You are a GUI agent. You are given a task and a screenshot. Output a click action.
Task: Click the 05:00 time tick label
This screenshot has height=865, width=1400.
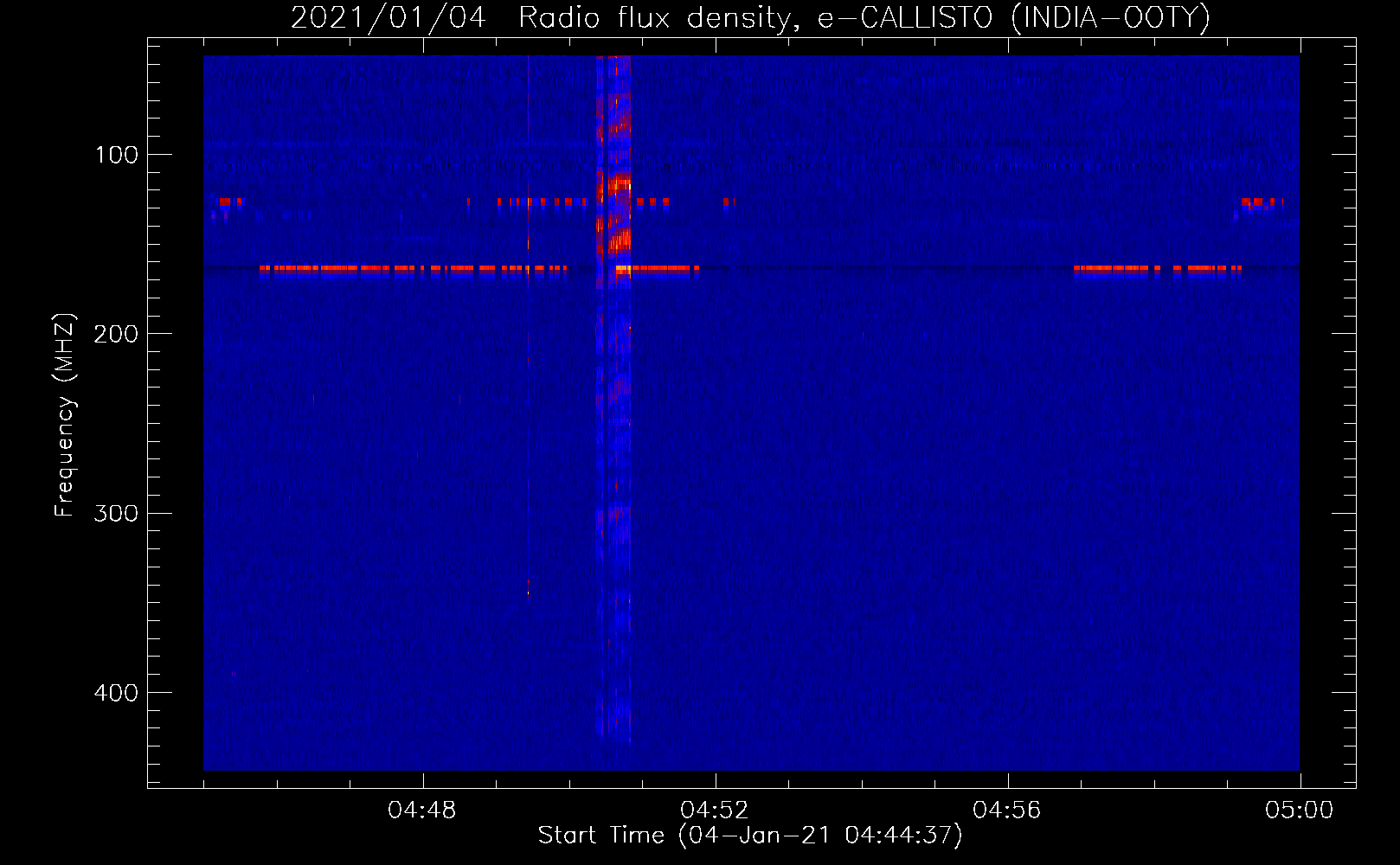(1300, 811)
